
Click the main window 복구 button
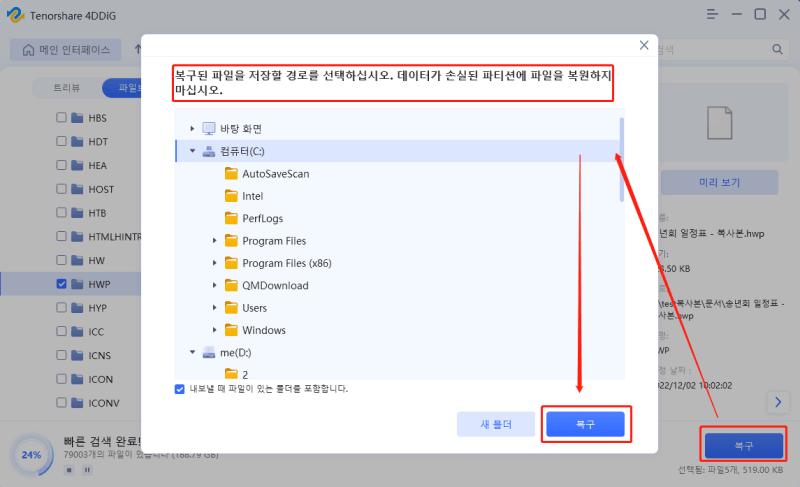point(744,446)
